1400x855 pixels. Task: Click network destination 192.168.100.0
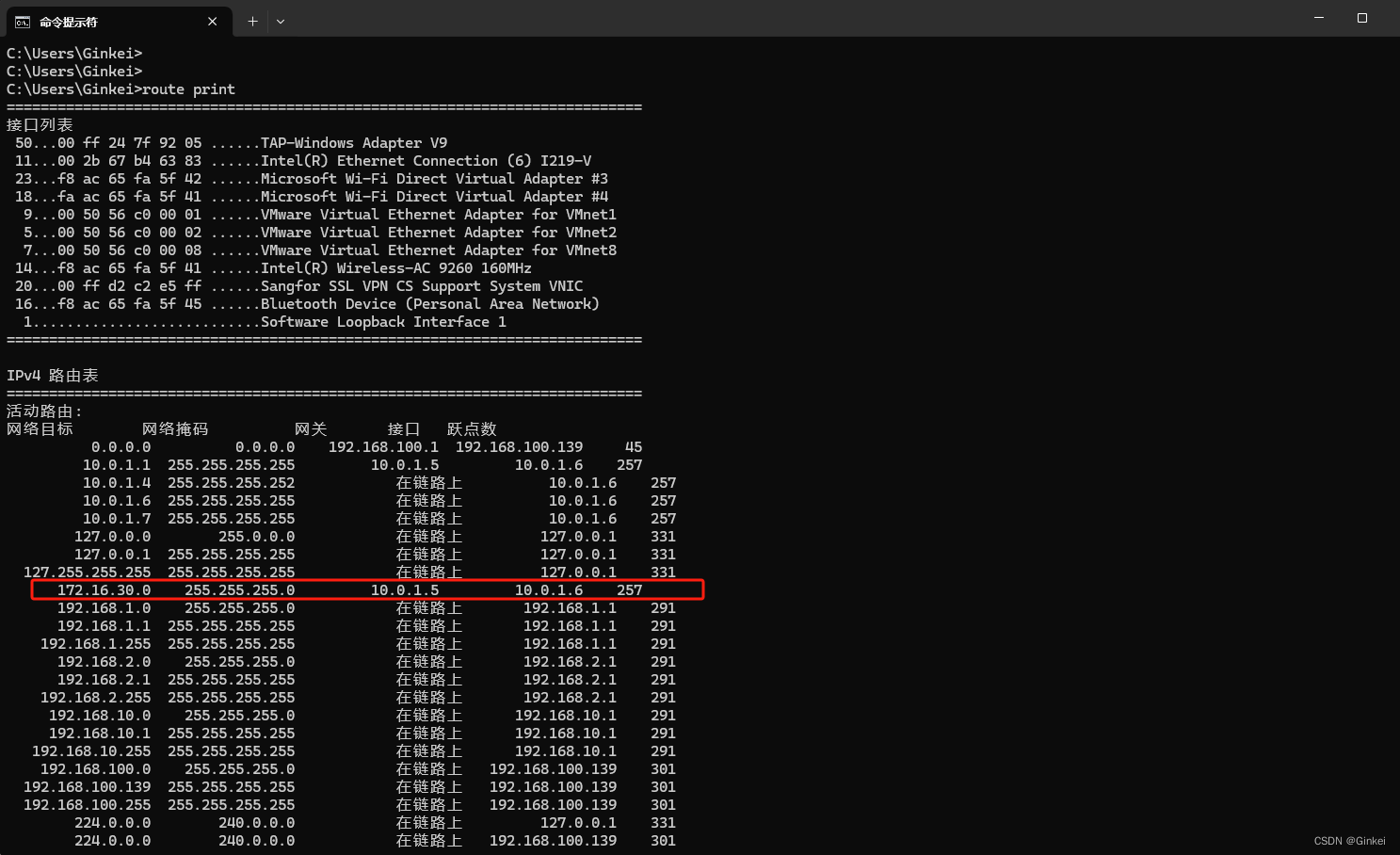[96, 769]
